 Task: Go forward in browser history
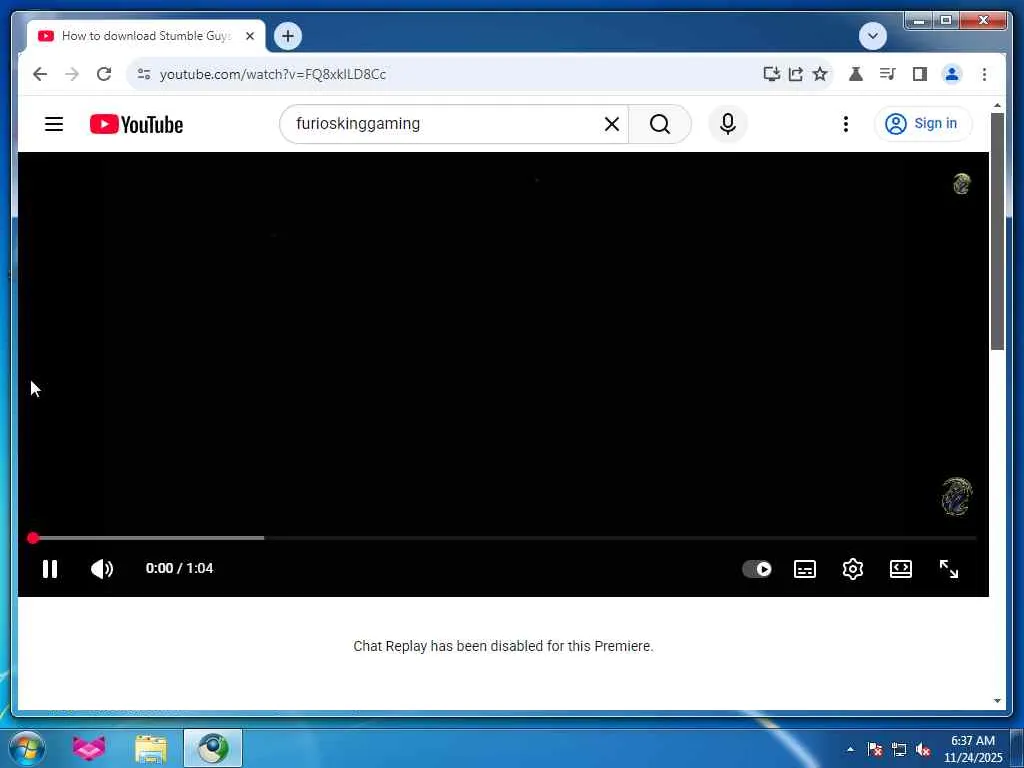(x=72, y=74)
